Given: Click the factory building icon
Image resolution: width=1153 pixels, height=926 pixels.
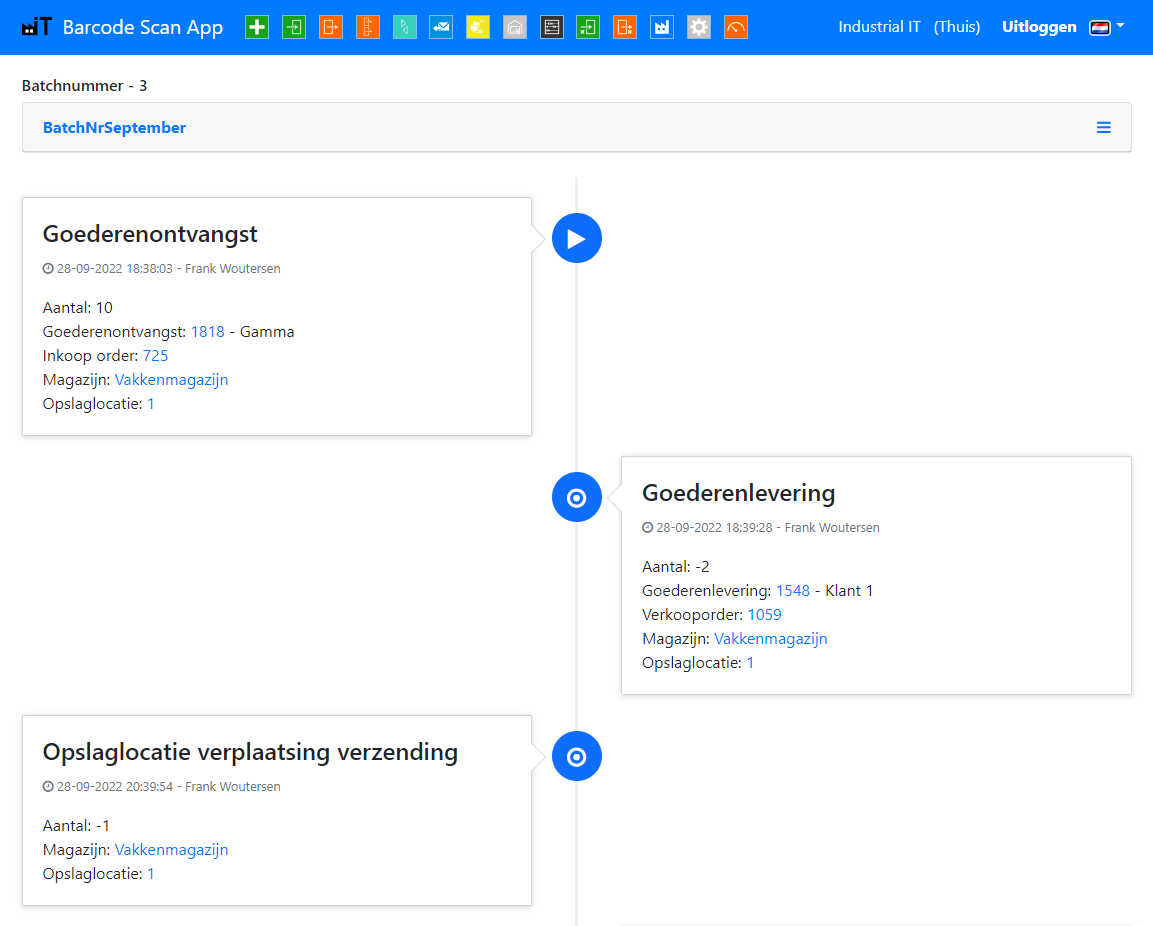Looking at the screenshot, I should pos(661,27).
